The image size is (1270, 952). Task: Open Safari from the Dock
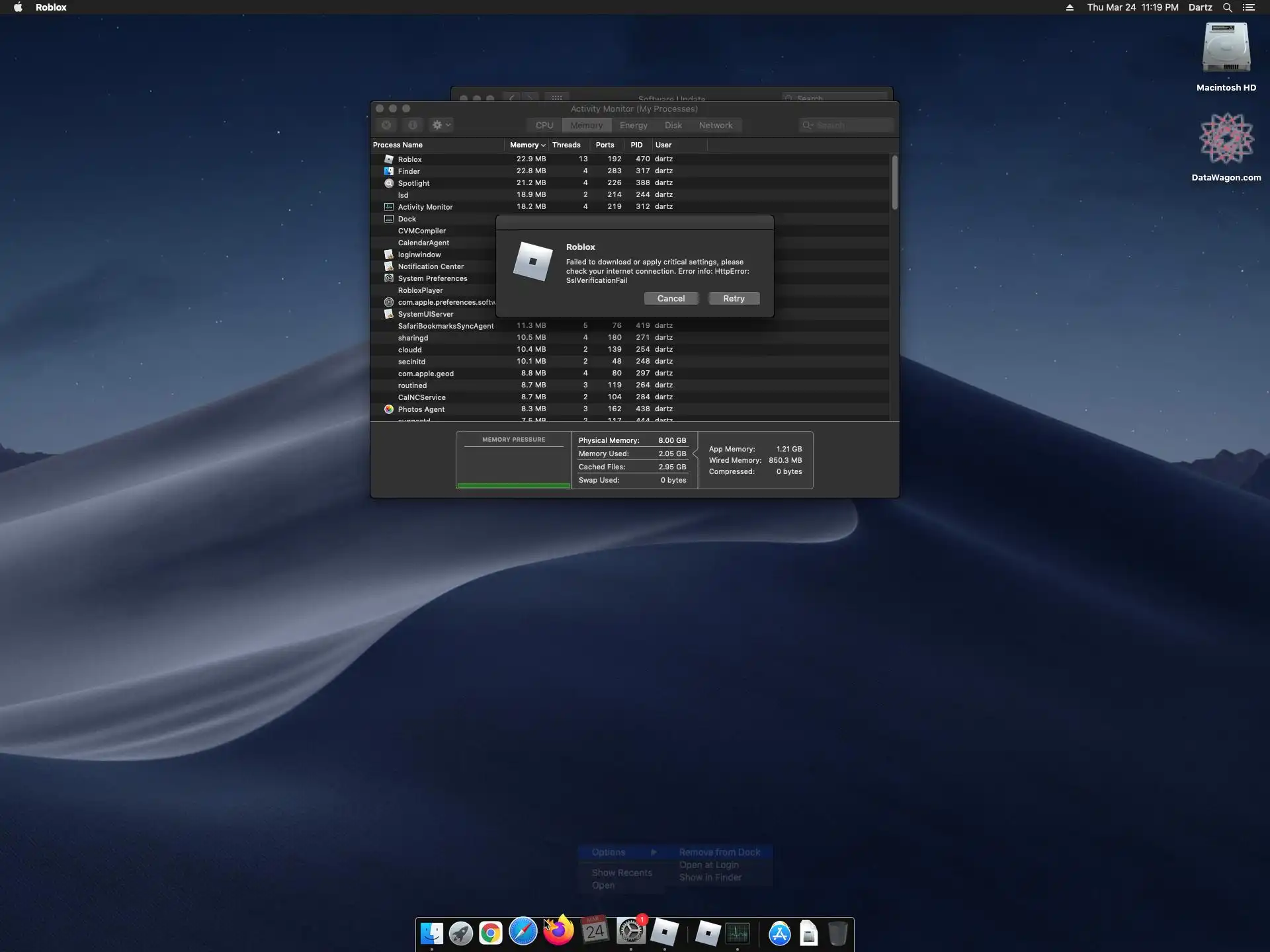[x=523, y=933]
